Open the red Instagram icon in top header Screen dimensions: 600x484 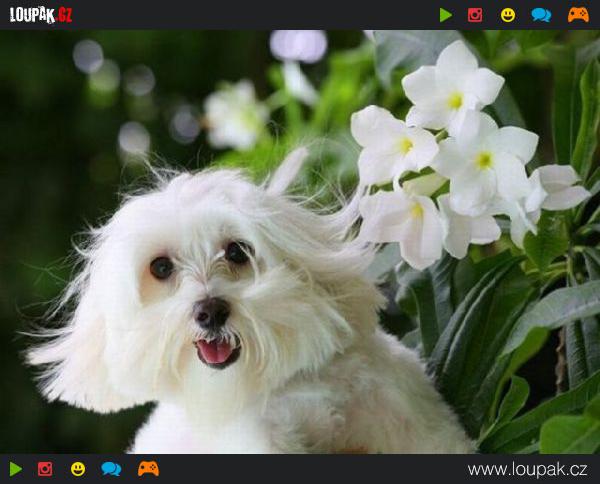[475, 15]
